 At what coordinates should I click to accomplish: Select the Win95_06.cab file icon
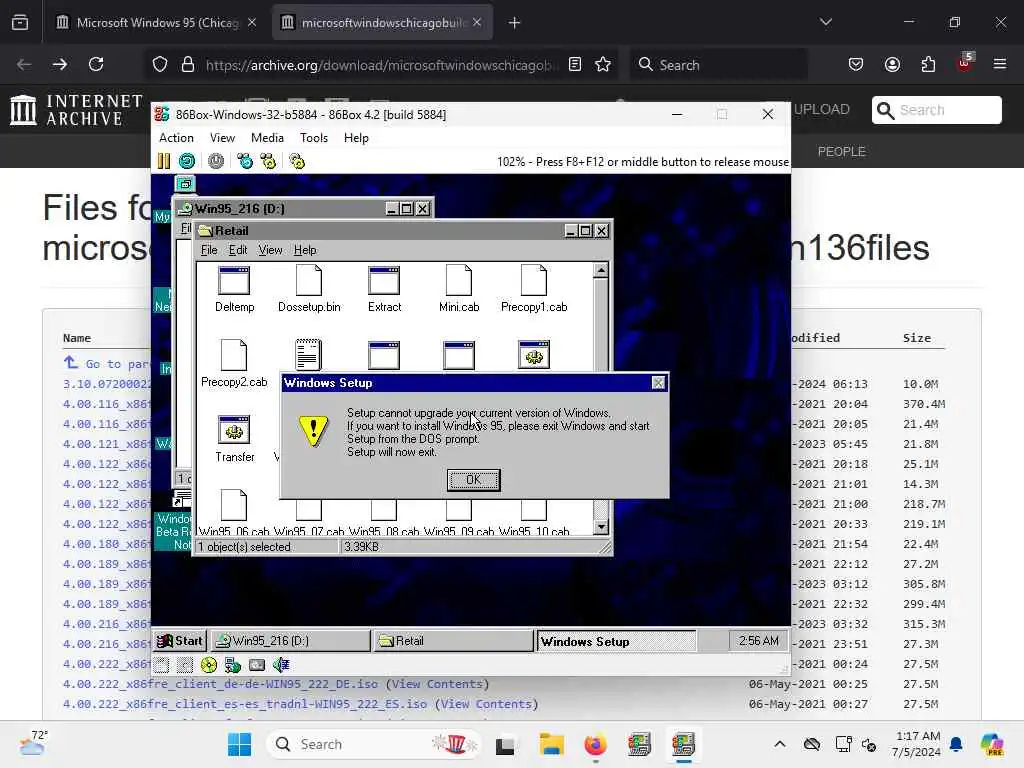pyautogui.click(x=234, y=513)
